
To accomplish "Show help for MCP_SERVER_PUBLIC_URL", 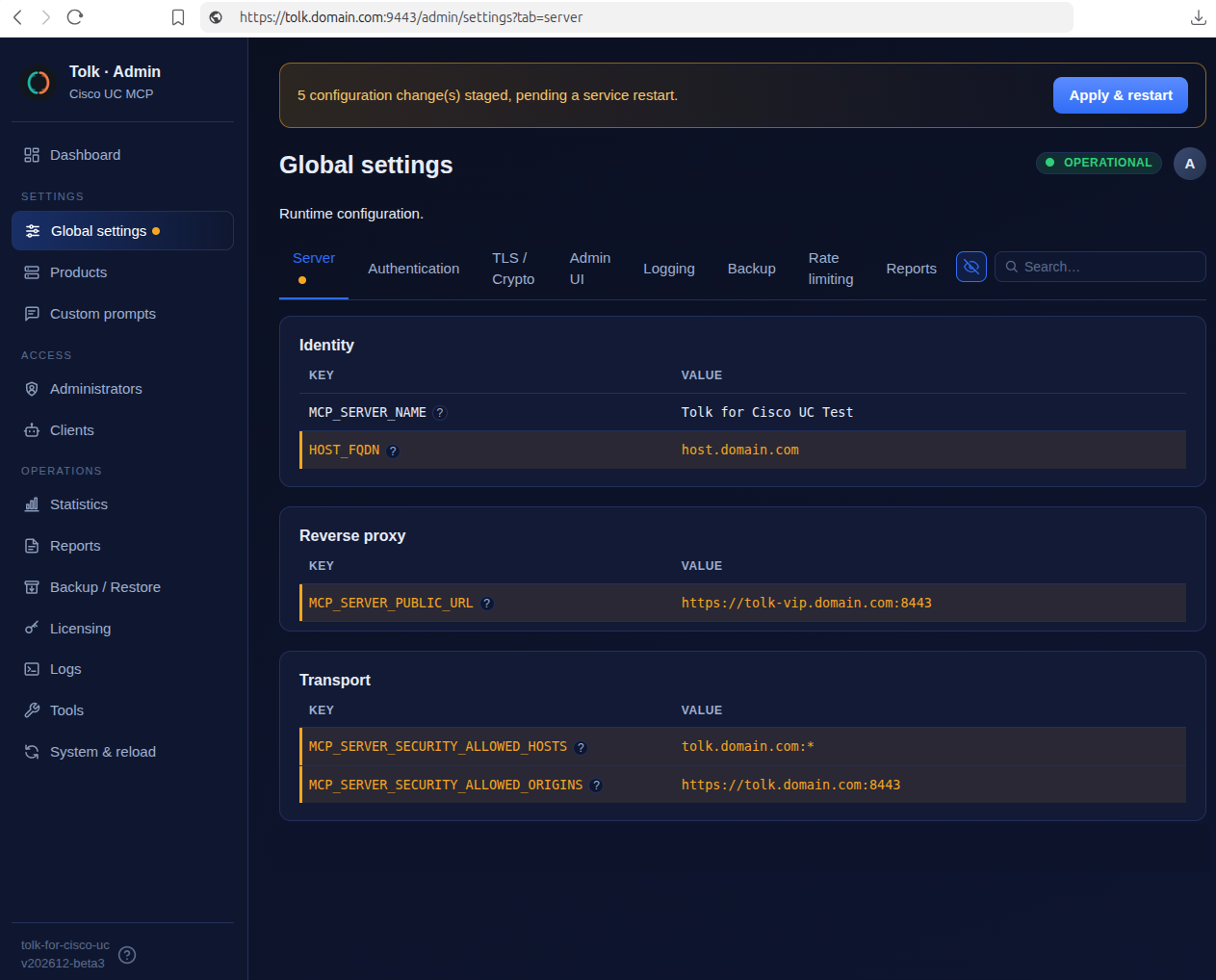I will (487, 604).
